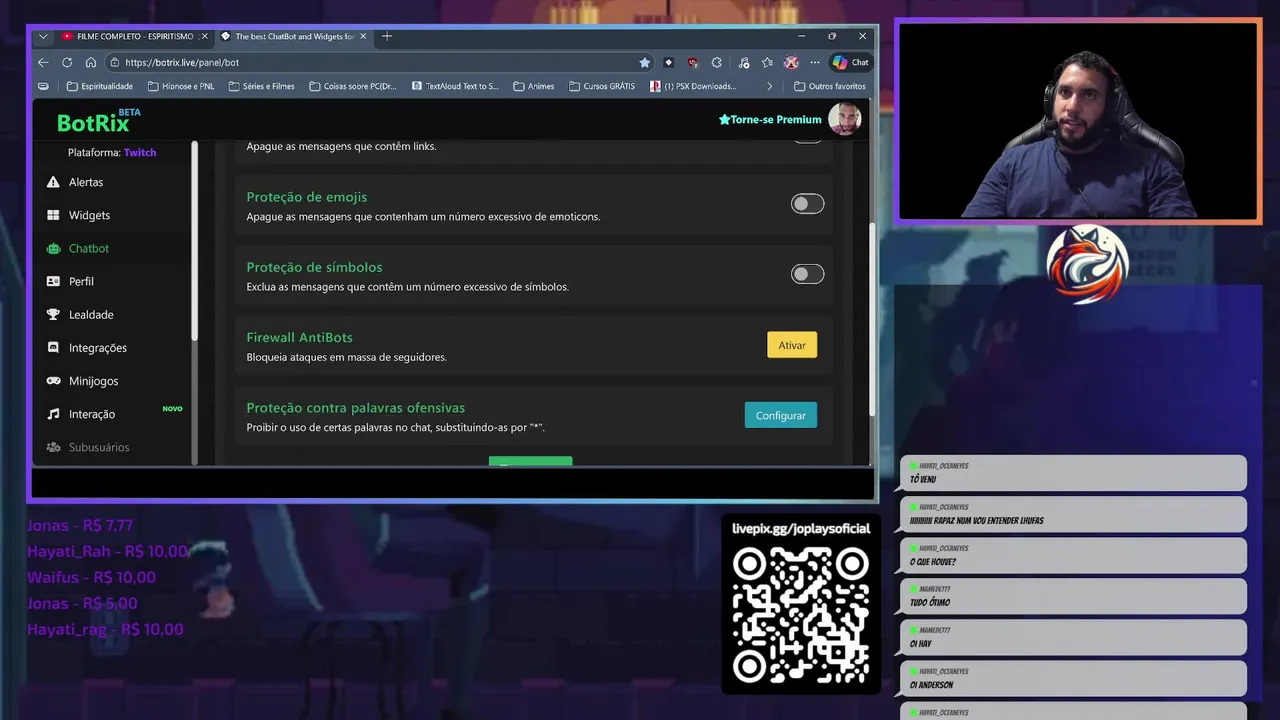Click the Proteção contra palavras ofensivas heading
This screenshot has height=720, width=1280.
356,408
